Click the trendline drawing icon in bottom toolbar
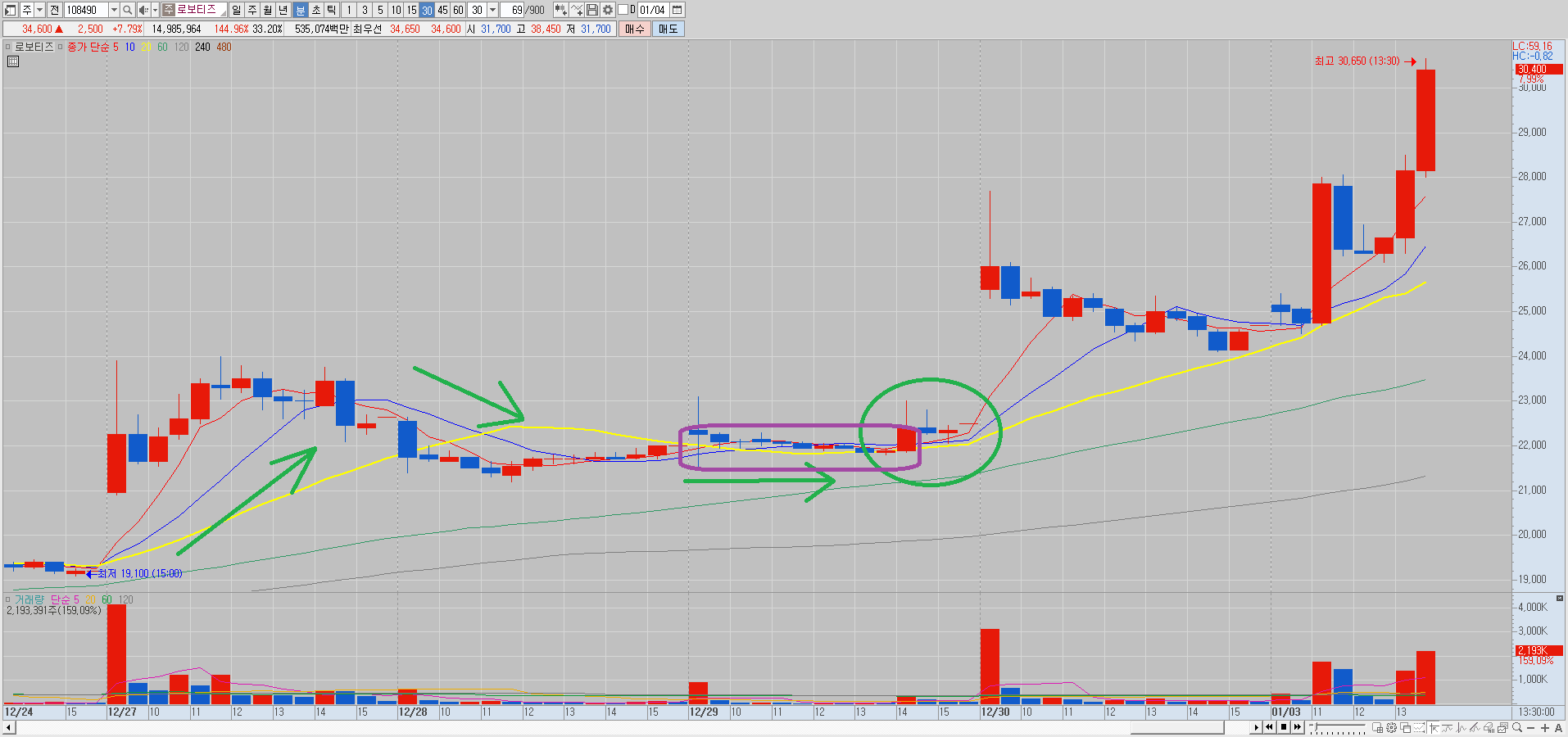The width and height of the screenshot is (1568, 737). [x=1447, y=727]
